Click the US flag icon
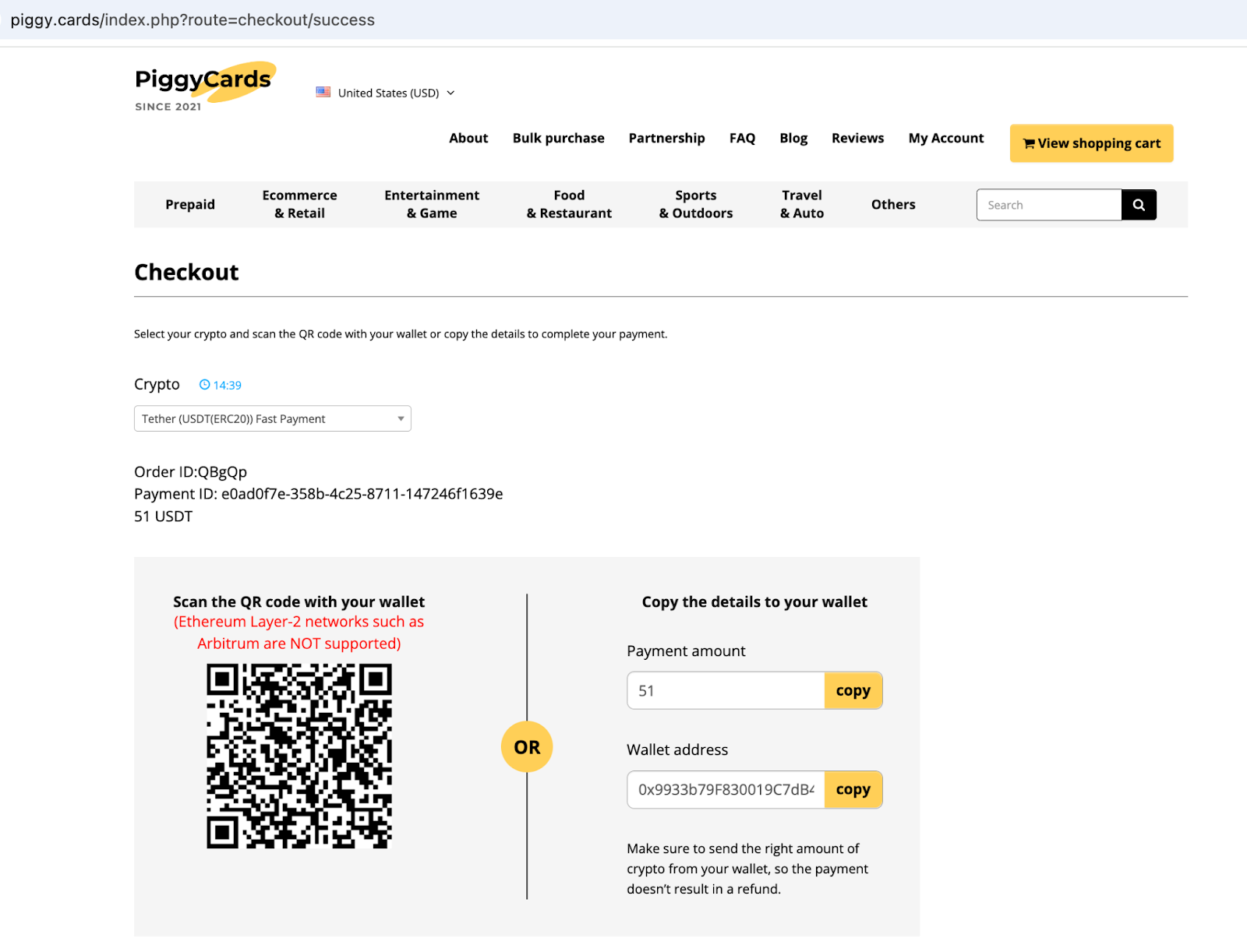Image resolution: width=1247 pixels, height=952 pixels. click(323, 92)
